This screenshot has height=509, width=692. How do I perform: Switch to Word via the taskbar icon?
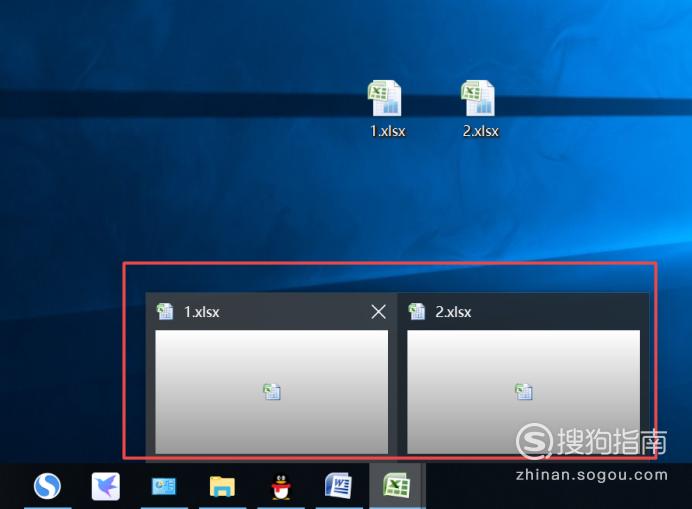pyautogui.click(x=338, y=486)
